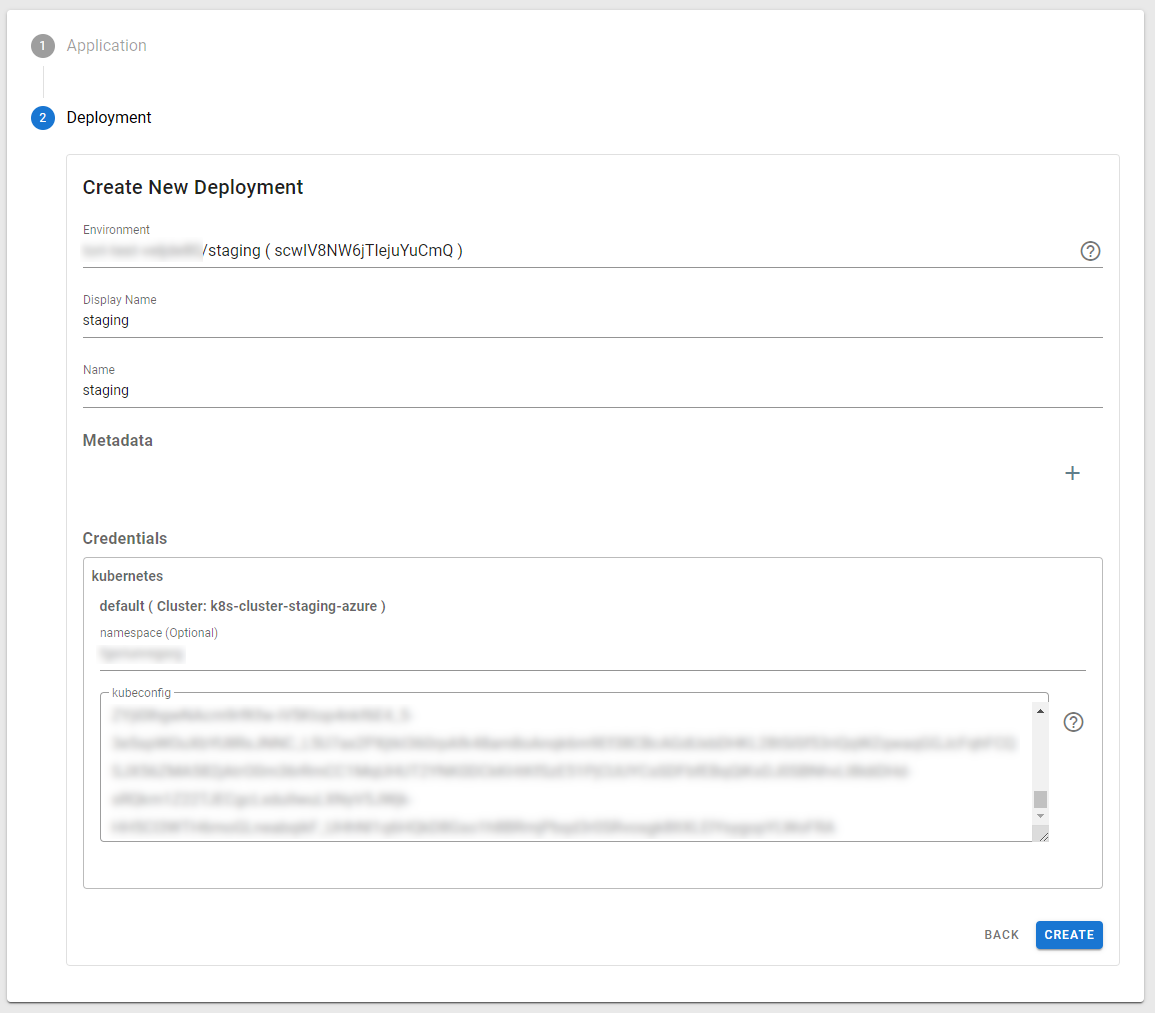1155x1013 pixels.
Task: Click the default Cluster k8s-cluster-staging-azure label
Action: point(242,606)
